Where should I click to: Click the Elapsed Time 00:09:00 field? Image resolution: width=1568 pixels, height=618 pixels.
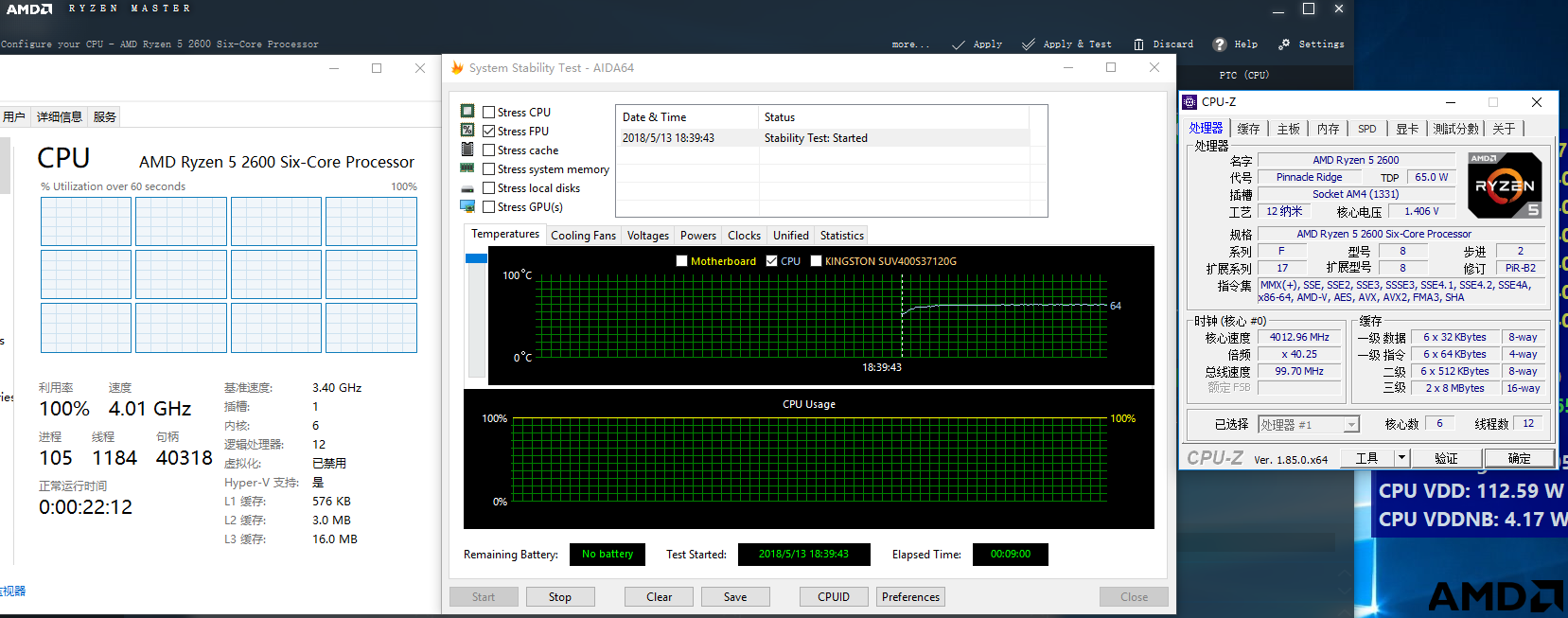[x=1010, y=555]
